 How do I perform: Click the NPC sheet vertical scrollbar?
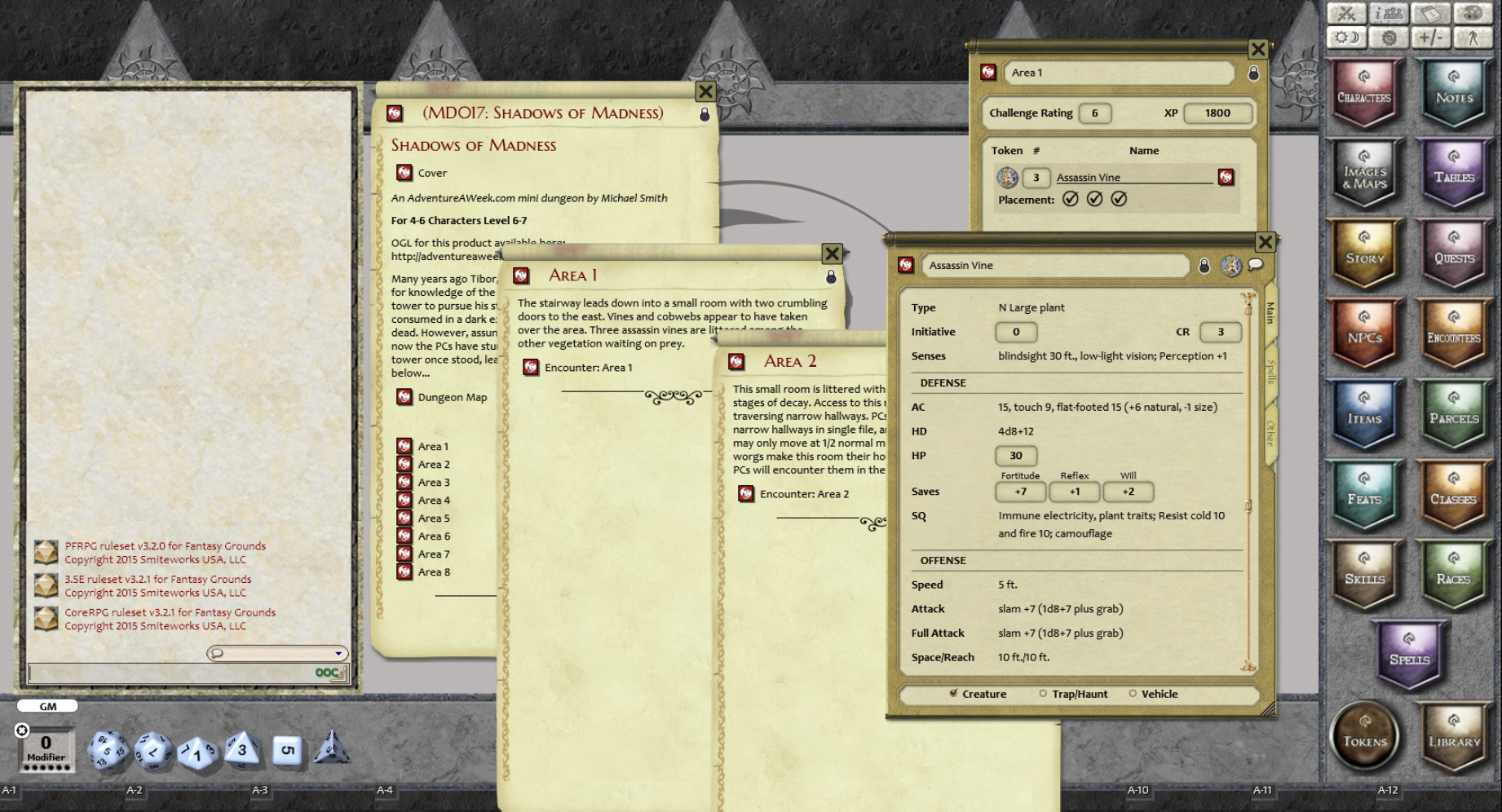coord(1248,481)
